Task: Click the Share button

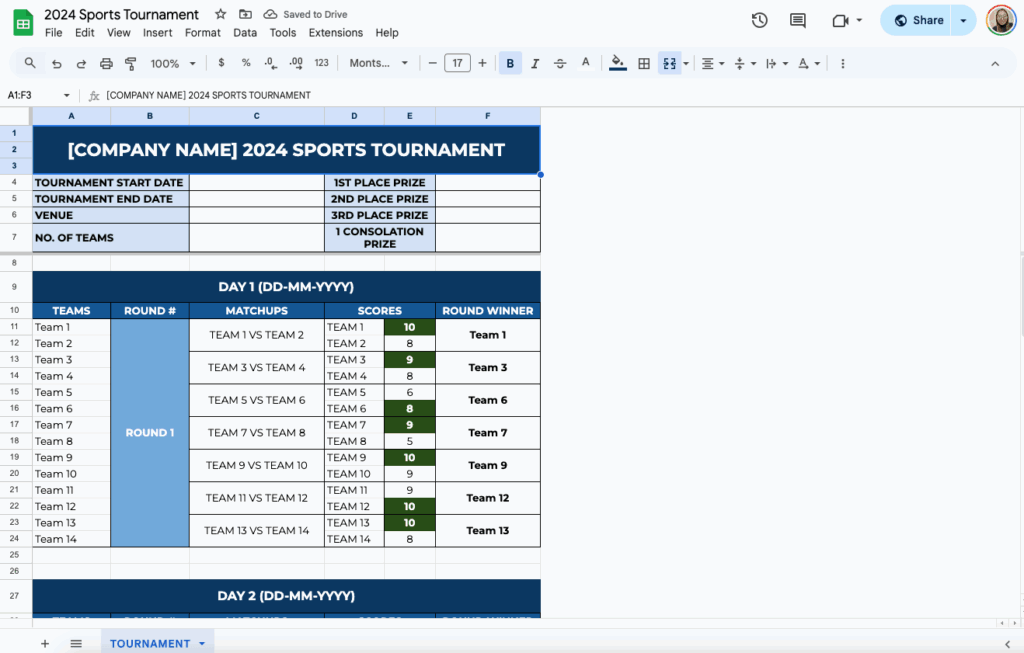Action: coord(921,19)
